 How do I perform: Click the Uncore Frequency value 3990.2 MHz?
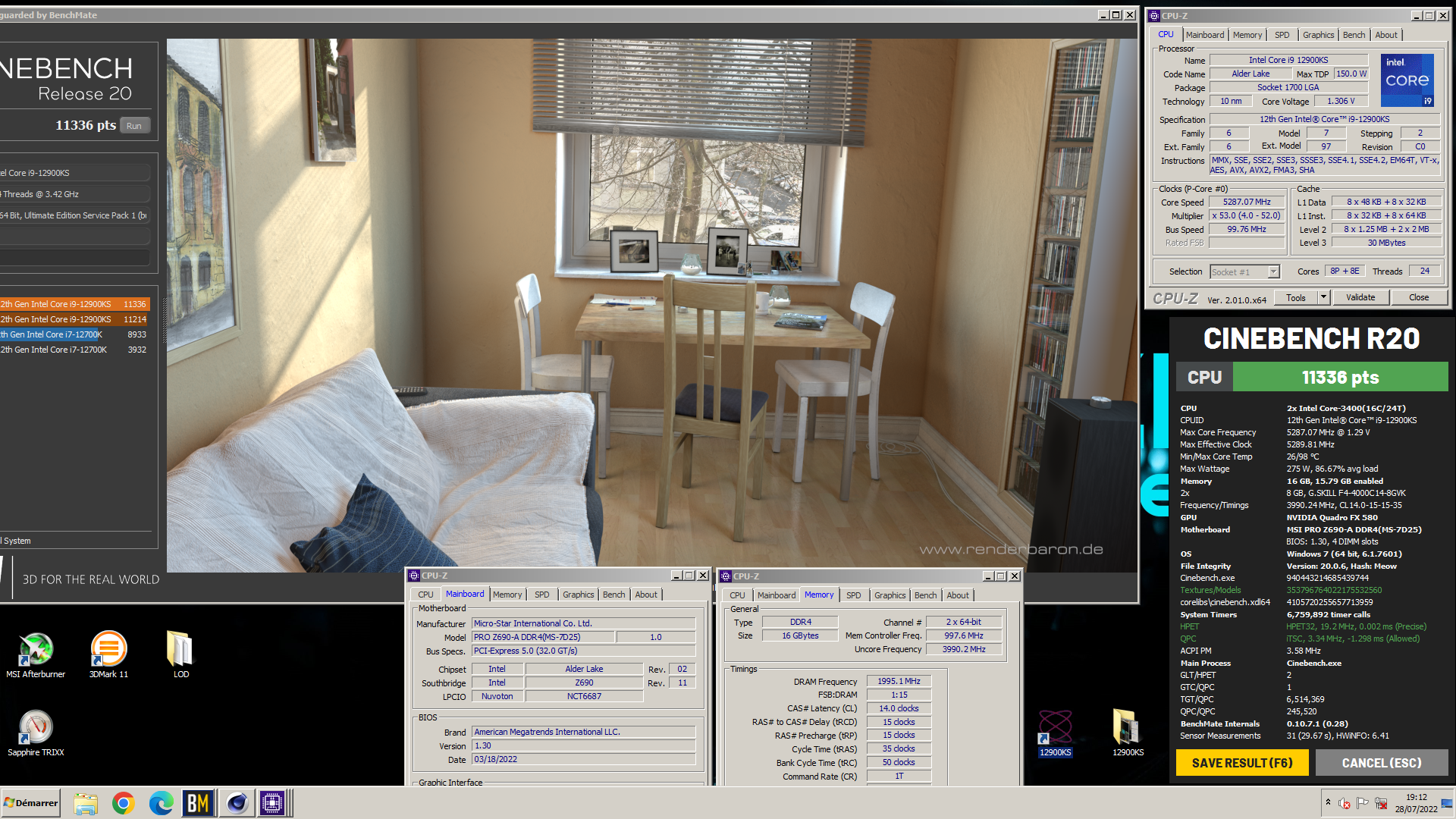(x=964, y=649)
